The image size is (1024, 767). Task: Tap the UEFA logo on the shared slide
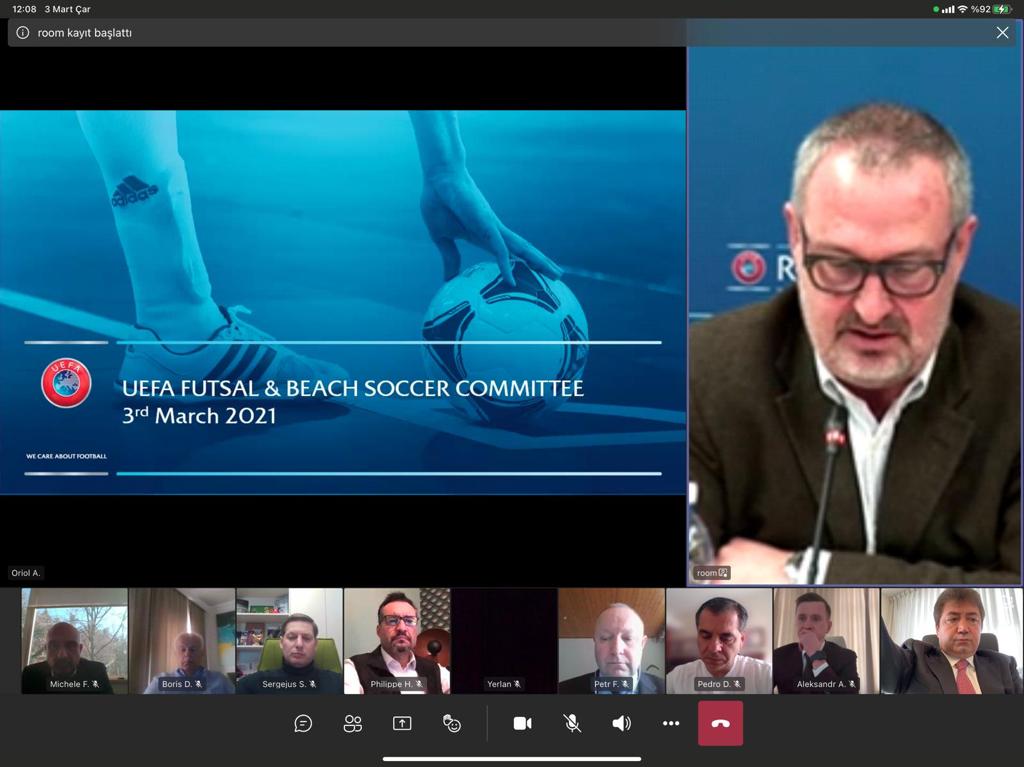(66, 383)
